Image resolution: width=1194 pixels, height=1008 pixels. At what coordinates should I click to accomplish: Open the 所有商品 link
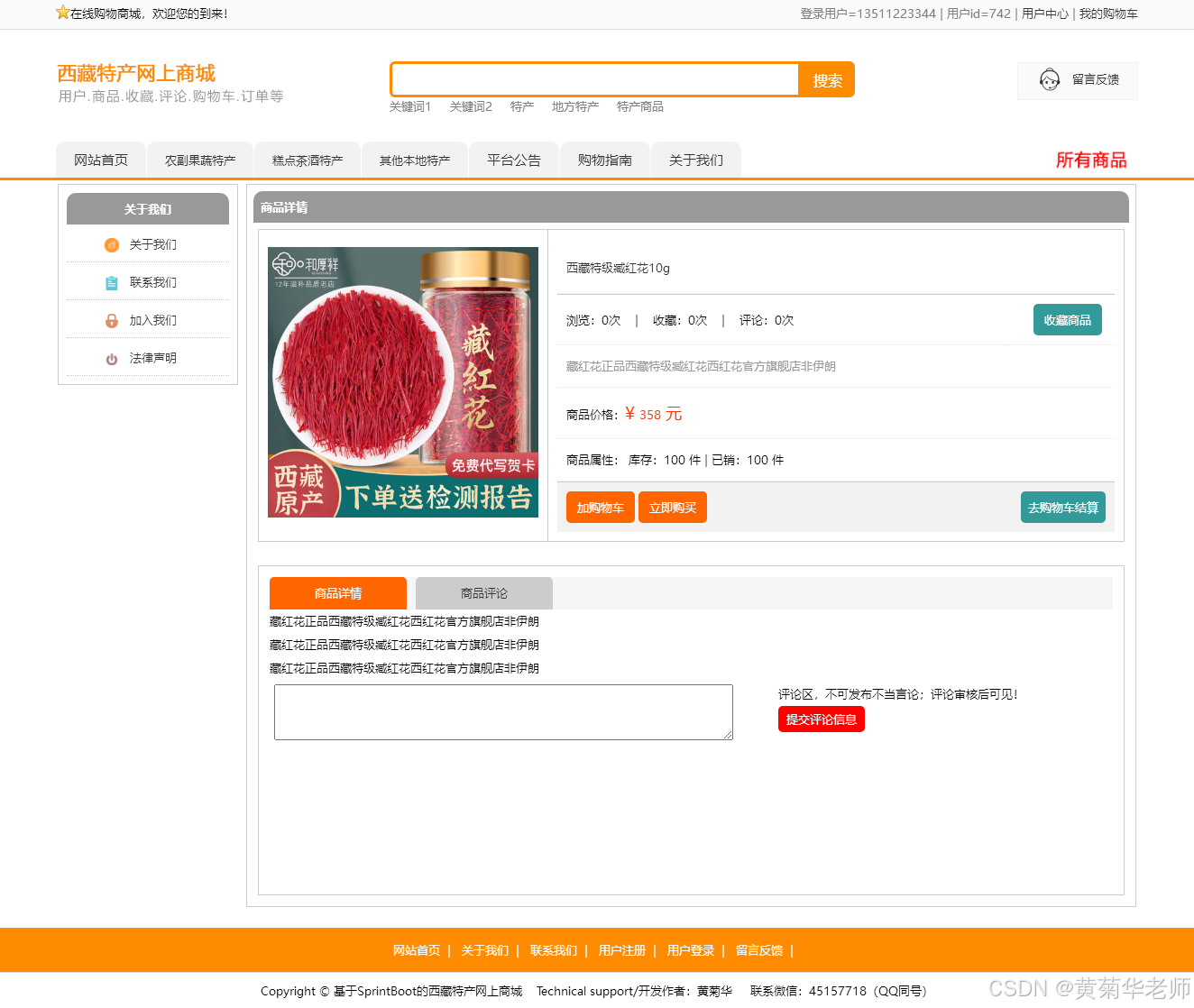(x=1091, y=160)
